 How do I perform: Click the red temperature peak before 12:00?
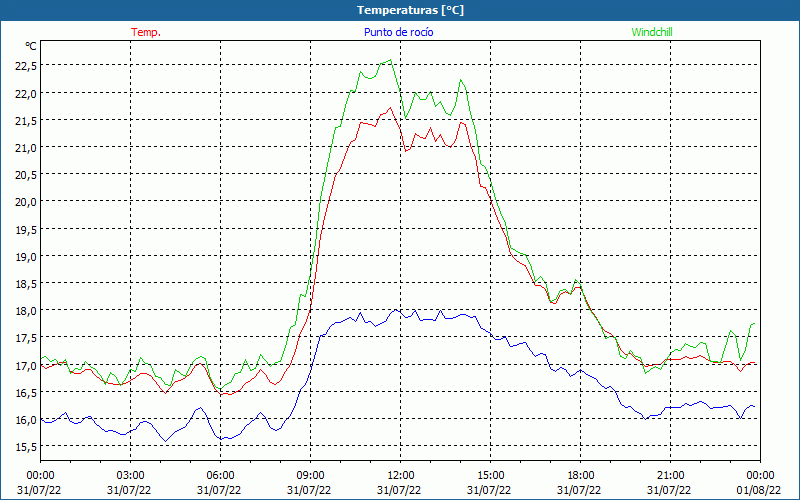point(390,108)
